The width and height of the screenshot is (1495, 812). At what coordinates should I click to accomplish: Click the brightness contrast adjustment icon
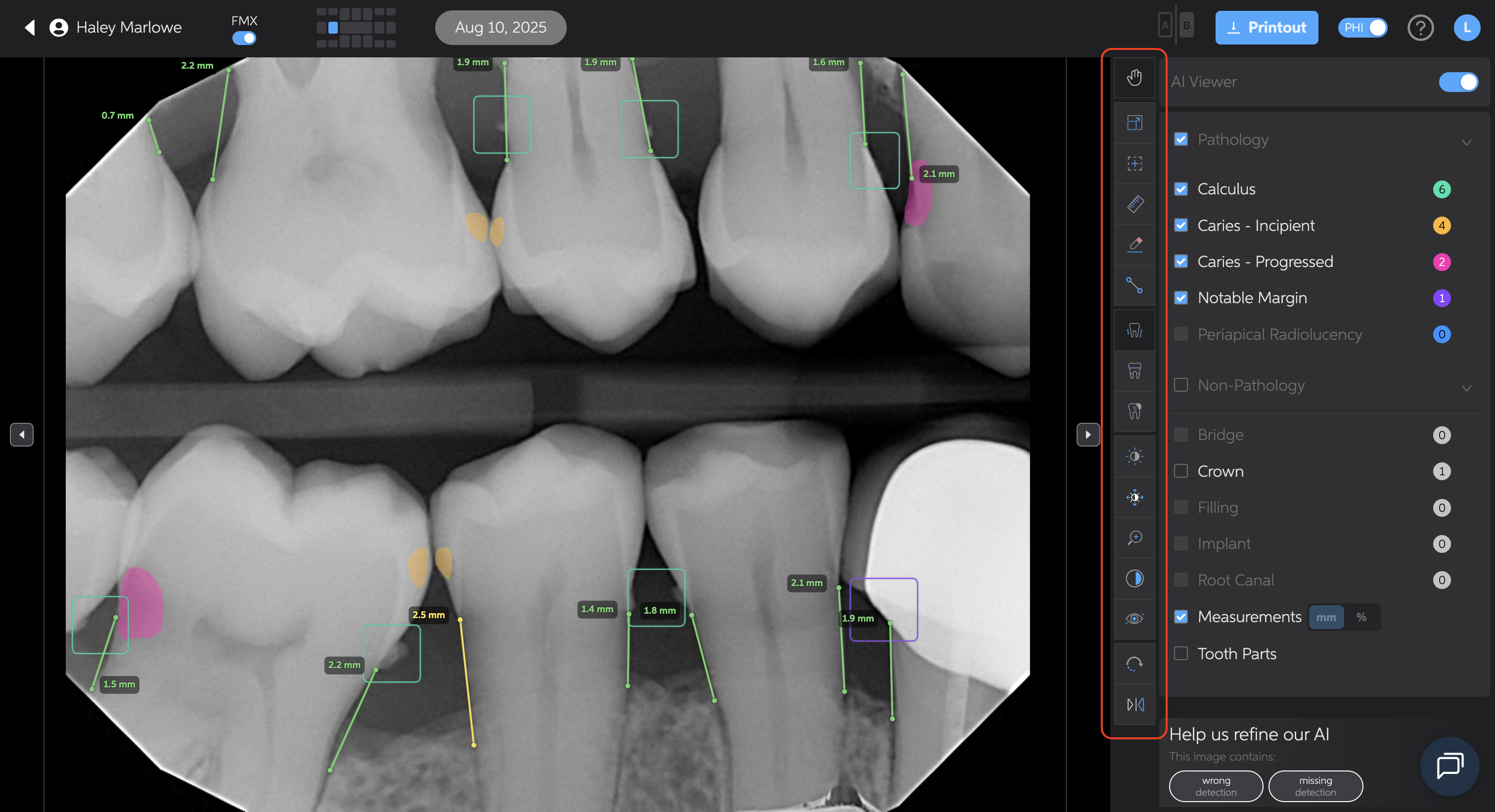tap(1134, 456)
